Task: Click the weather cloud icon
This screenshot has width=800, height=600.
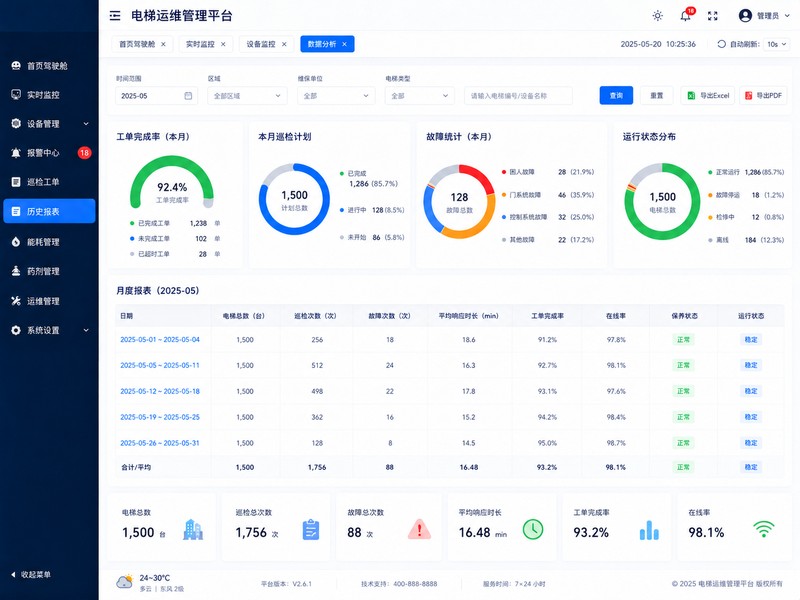Action: point(124,581)
